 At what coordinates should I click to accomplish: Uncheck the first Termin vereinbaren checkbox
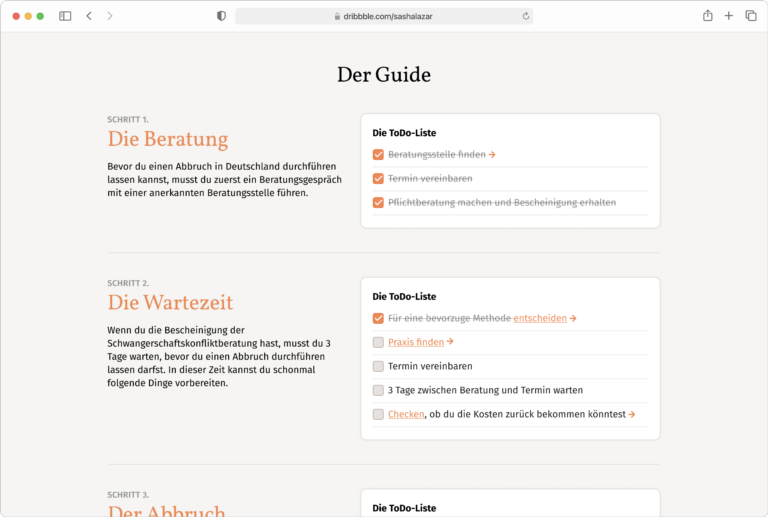(378, 179)
